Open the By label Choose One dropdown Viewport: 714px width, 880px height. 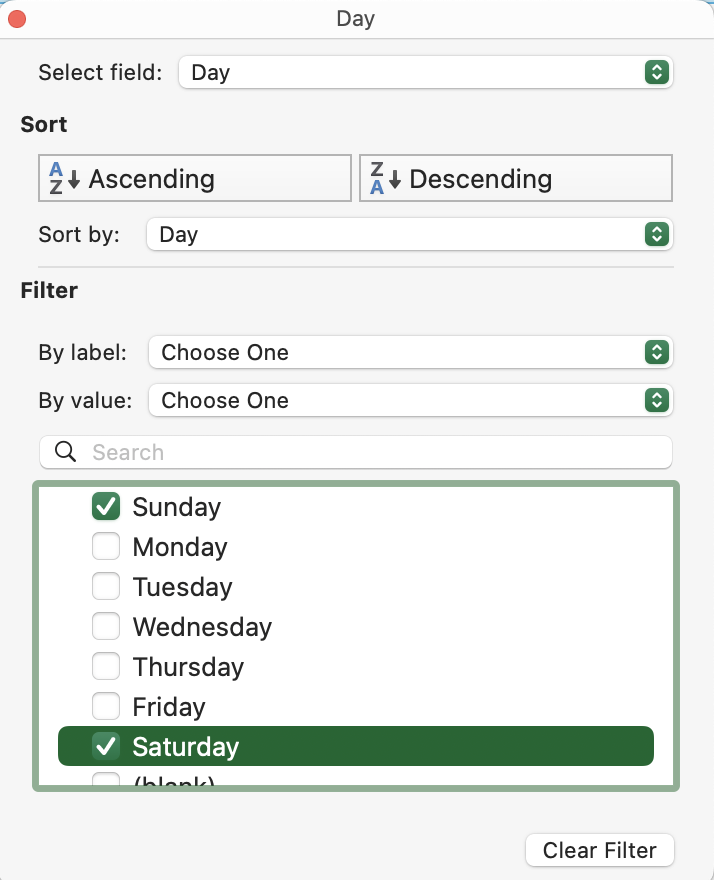click(x=410, y=352)
